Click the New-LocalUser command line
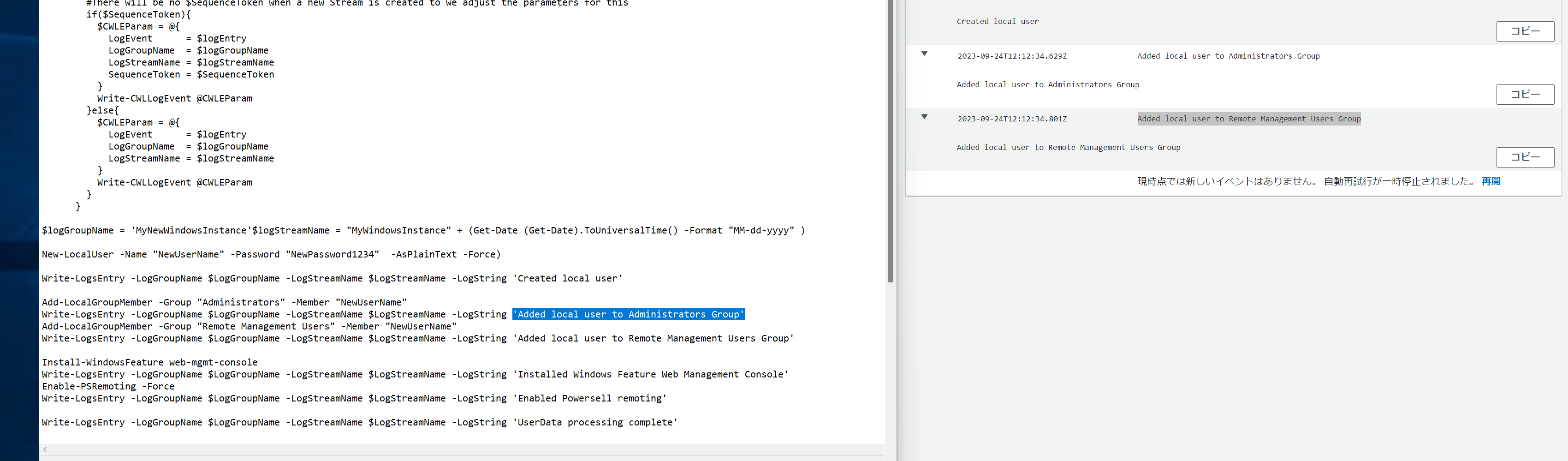 [x=271, y=255]
